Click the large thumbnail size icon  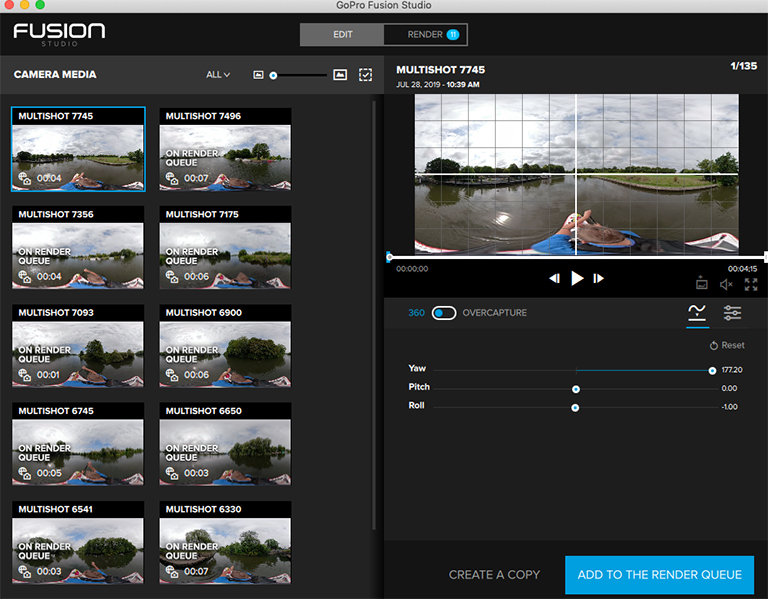tap(340, 74)
